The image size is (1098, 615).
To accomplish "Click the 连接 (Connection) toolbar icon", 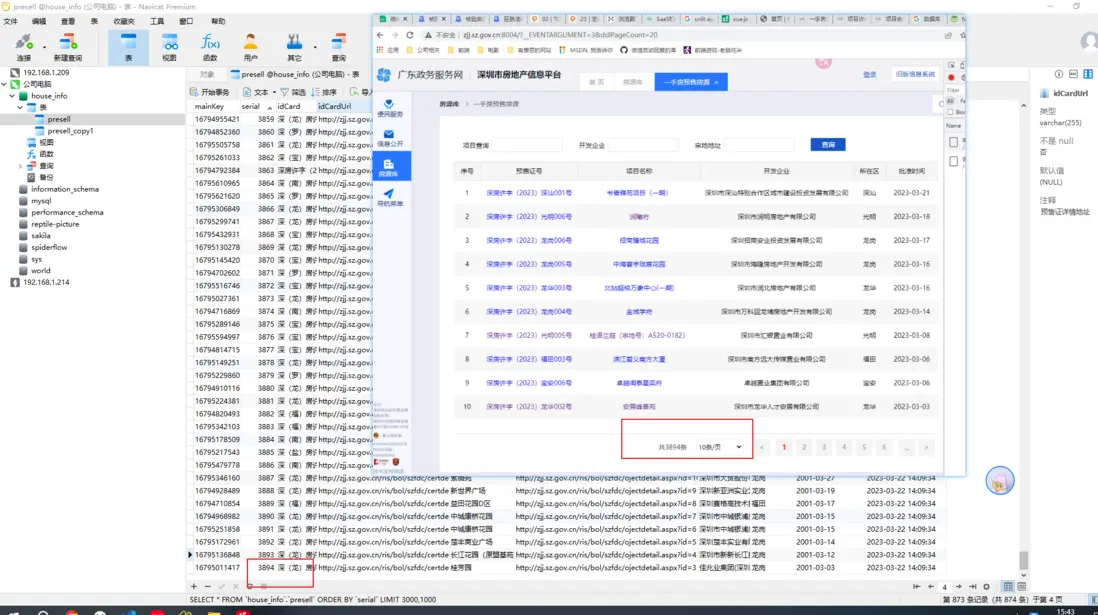I will pos(23,46).
